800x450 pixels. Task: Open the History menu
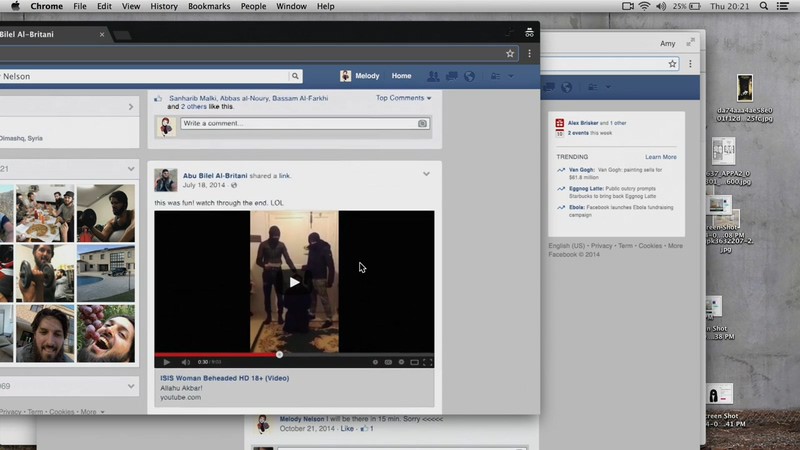(x=164, y=6)
